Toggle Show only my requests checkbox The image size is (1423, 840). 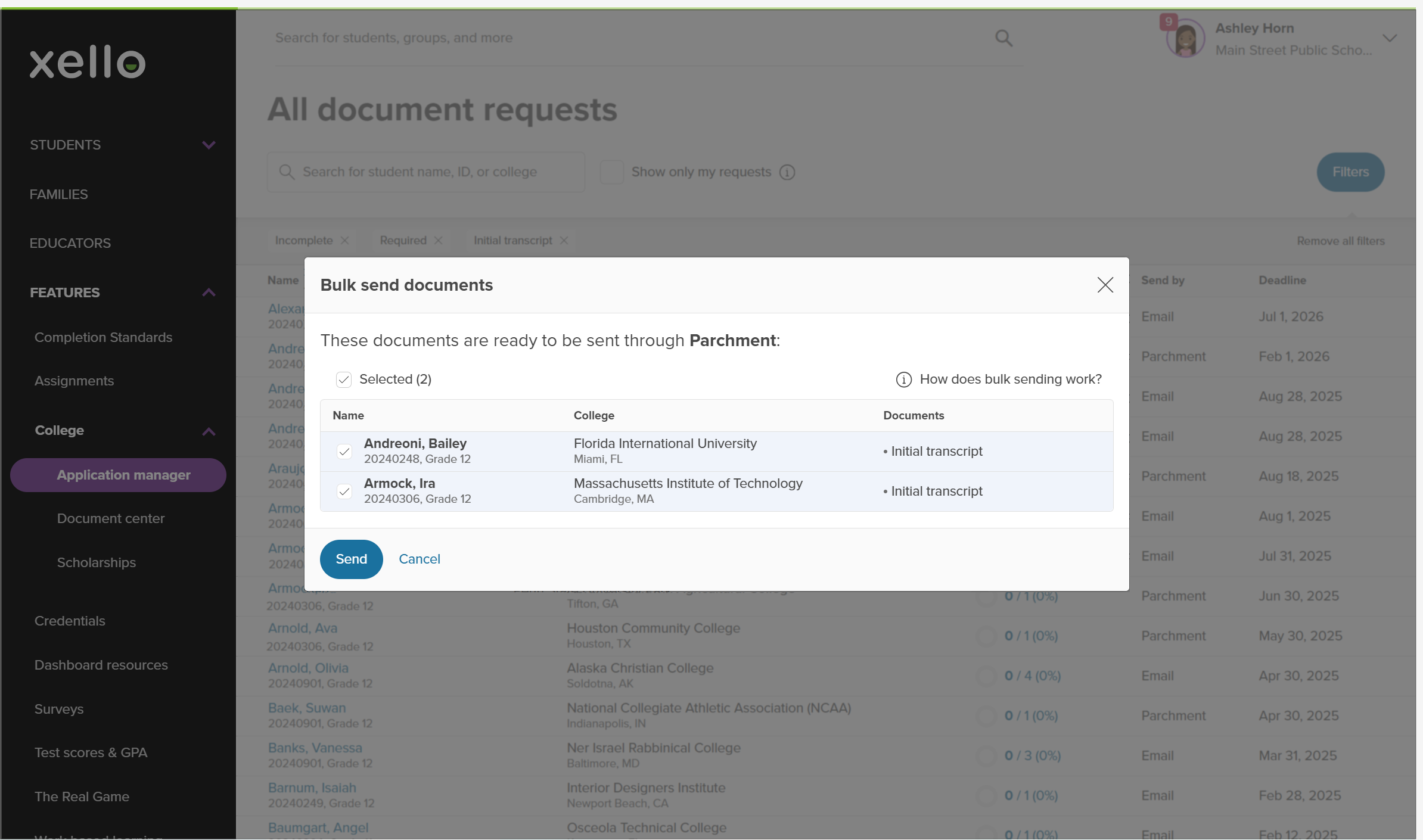[611, 172]
